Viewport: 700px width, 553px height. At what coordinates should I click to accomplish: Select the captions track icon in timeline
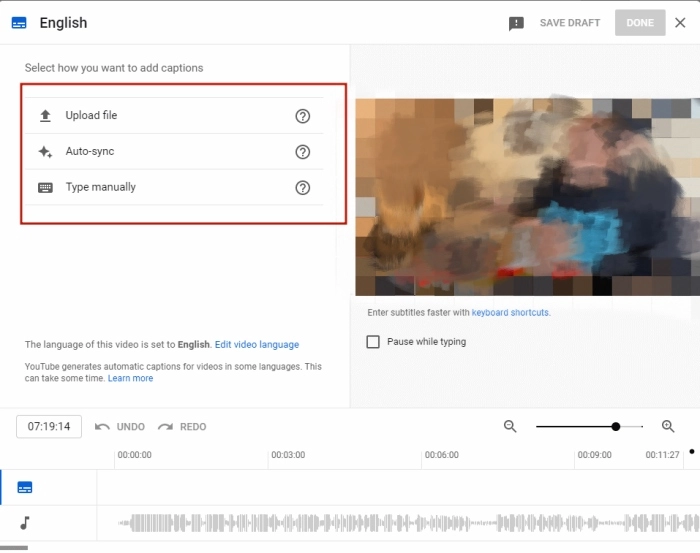point(25,487)
